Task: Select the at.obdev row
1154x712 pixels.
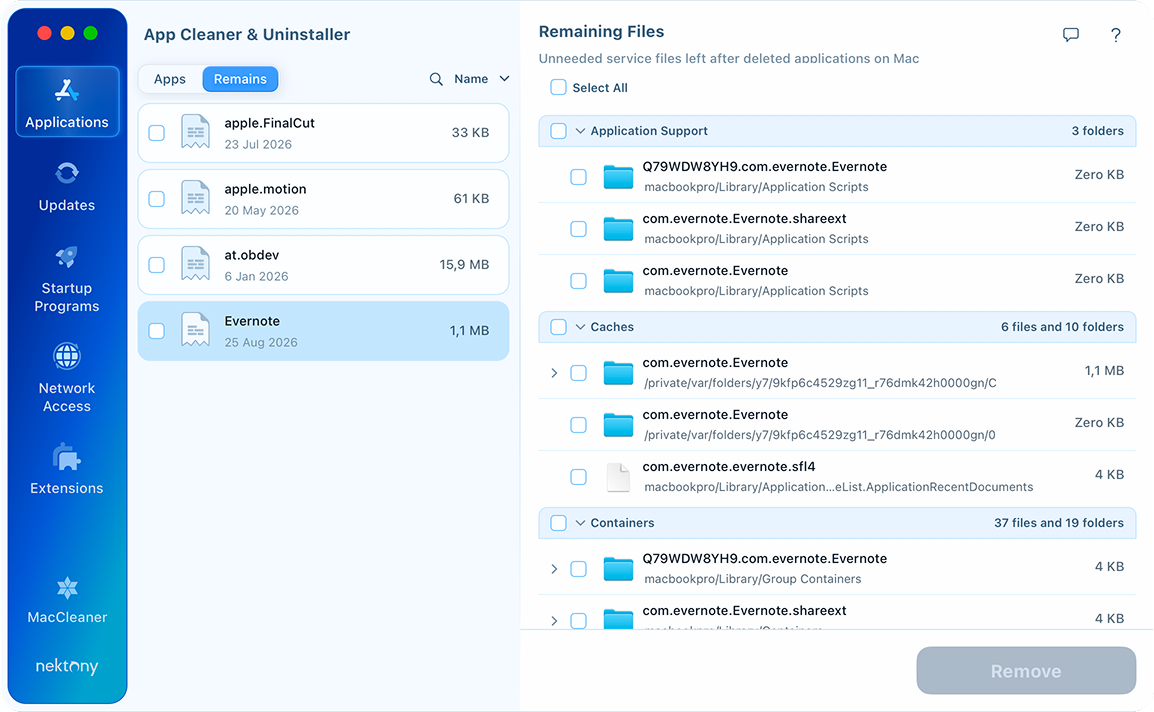Action: [323, 264]
